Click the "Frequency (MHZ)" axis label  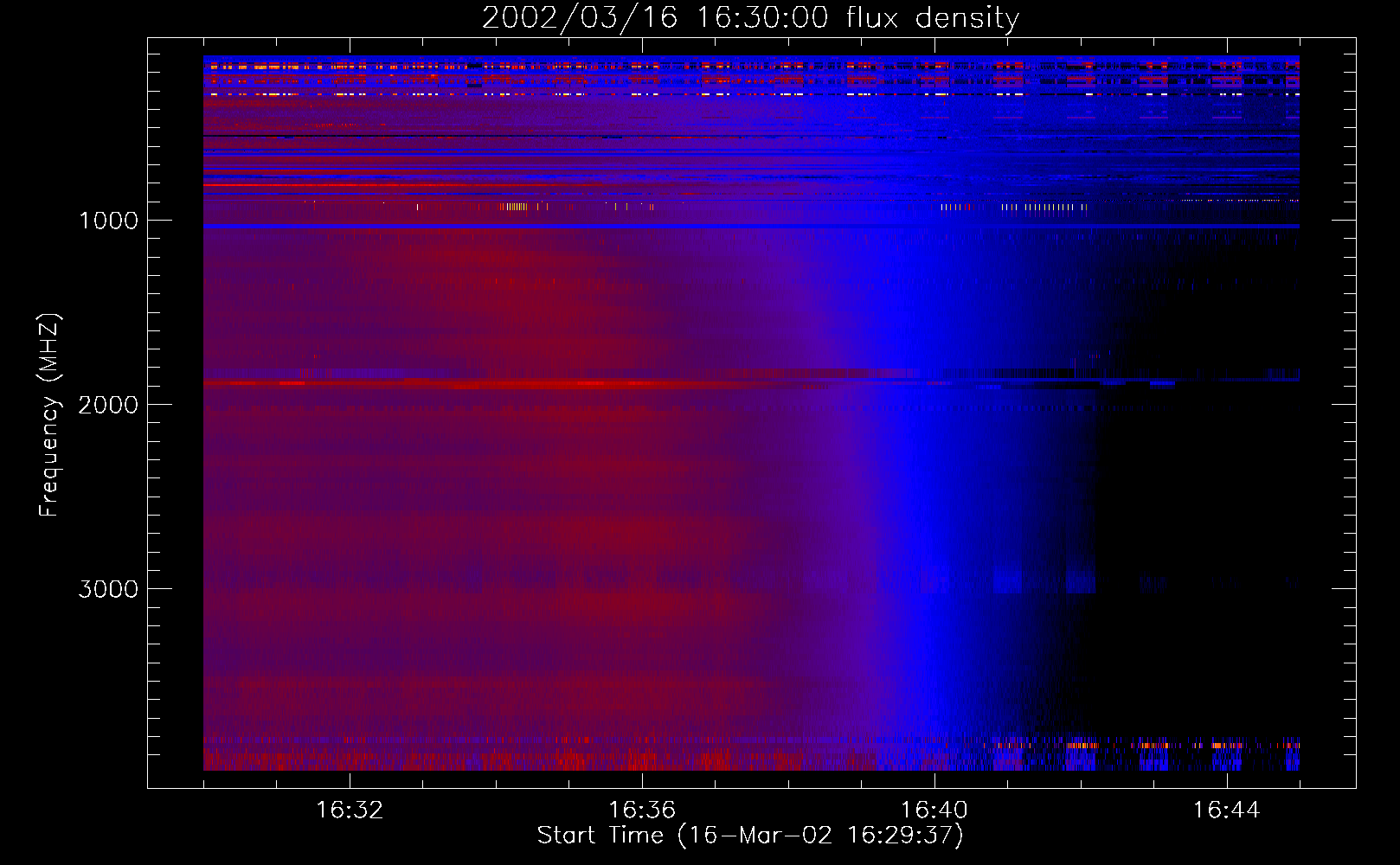(49, 415)
